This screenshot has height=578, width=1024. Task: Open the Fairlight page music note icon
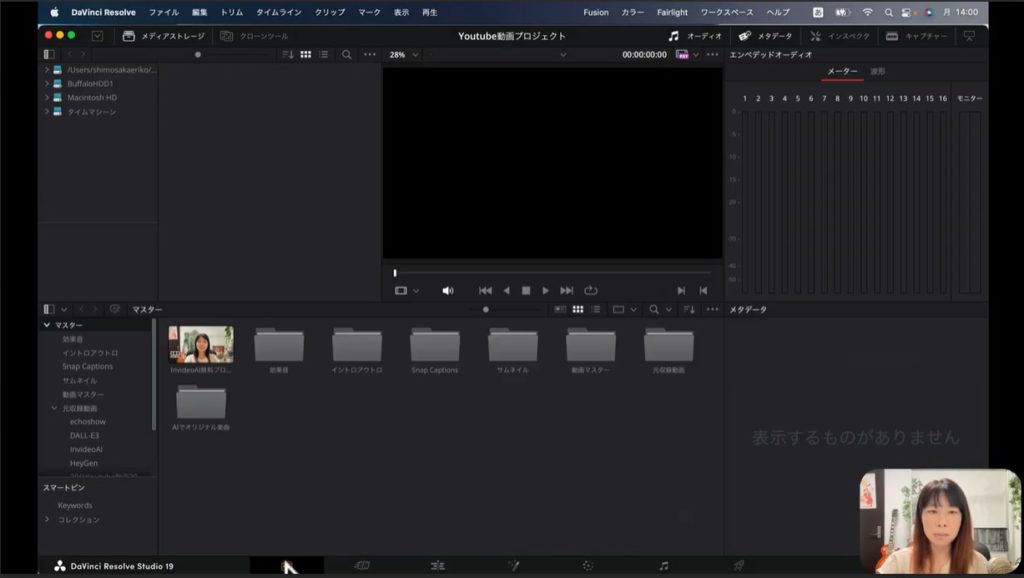click(x=663, y=565)
